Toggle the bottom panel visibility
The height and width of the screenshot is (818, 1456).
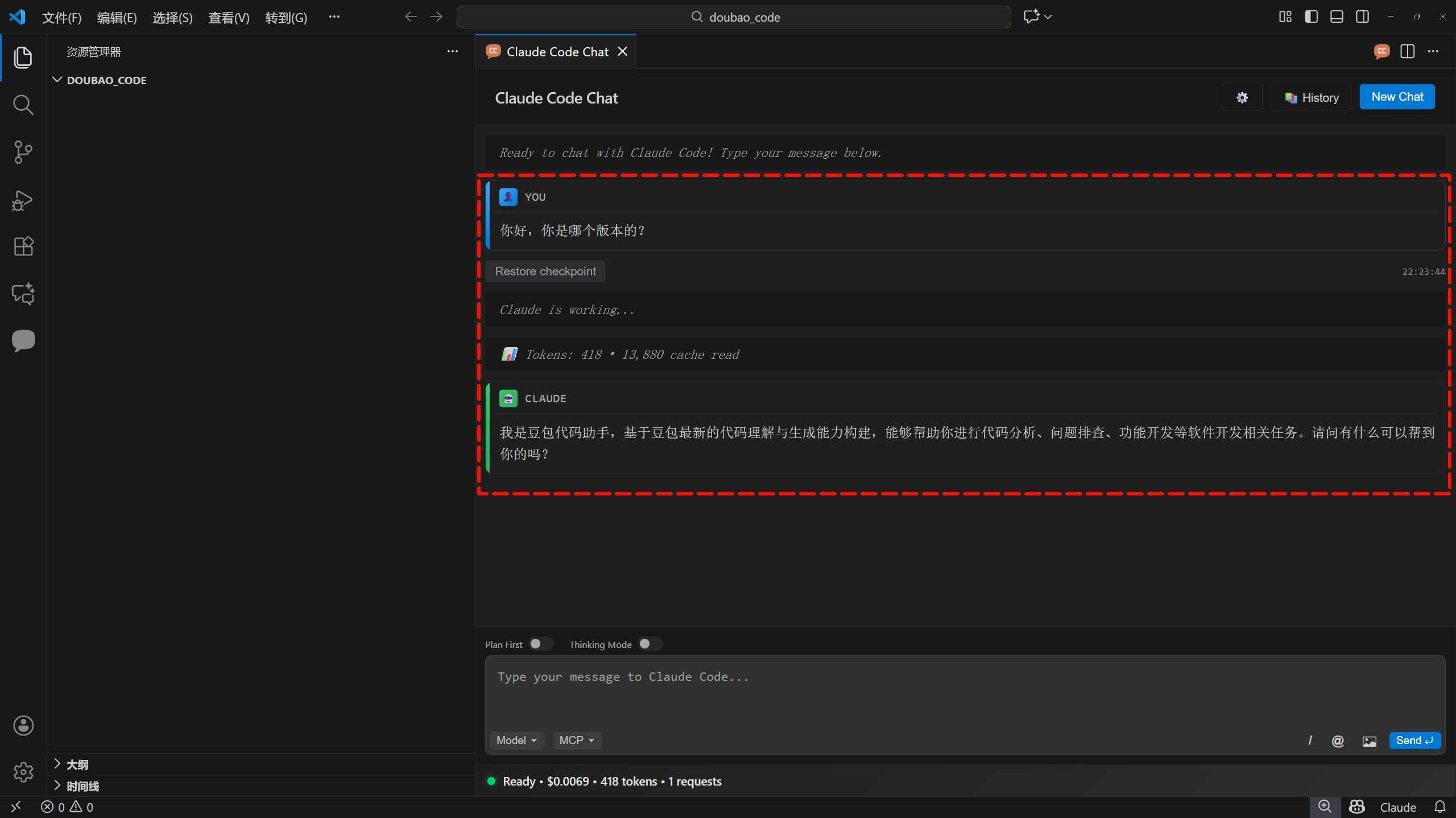(1337, 16)
